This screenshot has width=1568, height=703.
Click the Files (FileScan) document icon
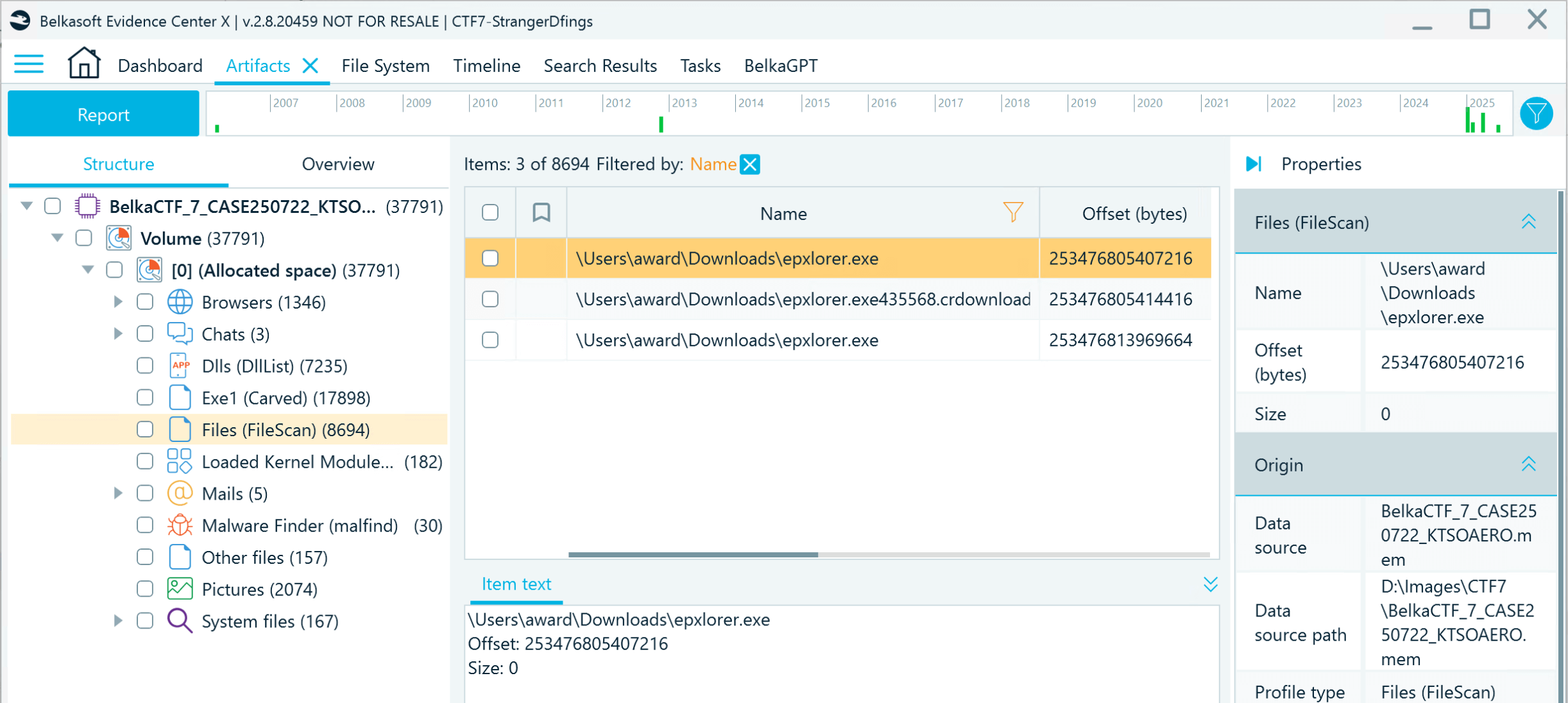[180, 430]
